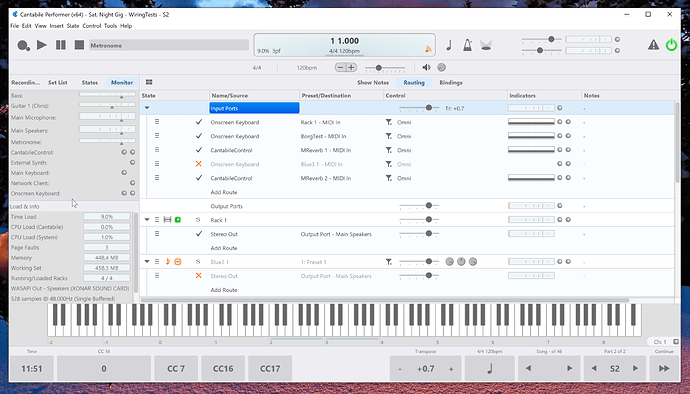Click the RSS-style MIDI activity icon in display
Image resolution: width=690 pixels, height=394 pixels.
click(x=428, y=50)
